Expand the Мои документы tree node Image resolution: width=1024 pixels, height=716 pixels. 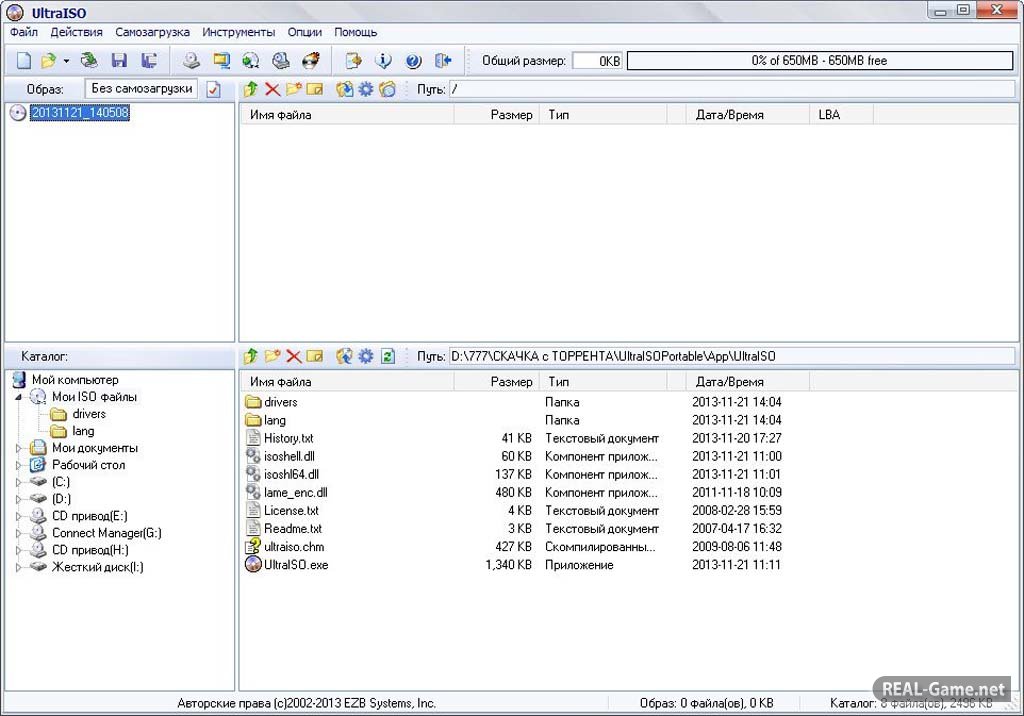[x=19, y=448]
